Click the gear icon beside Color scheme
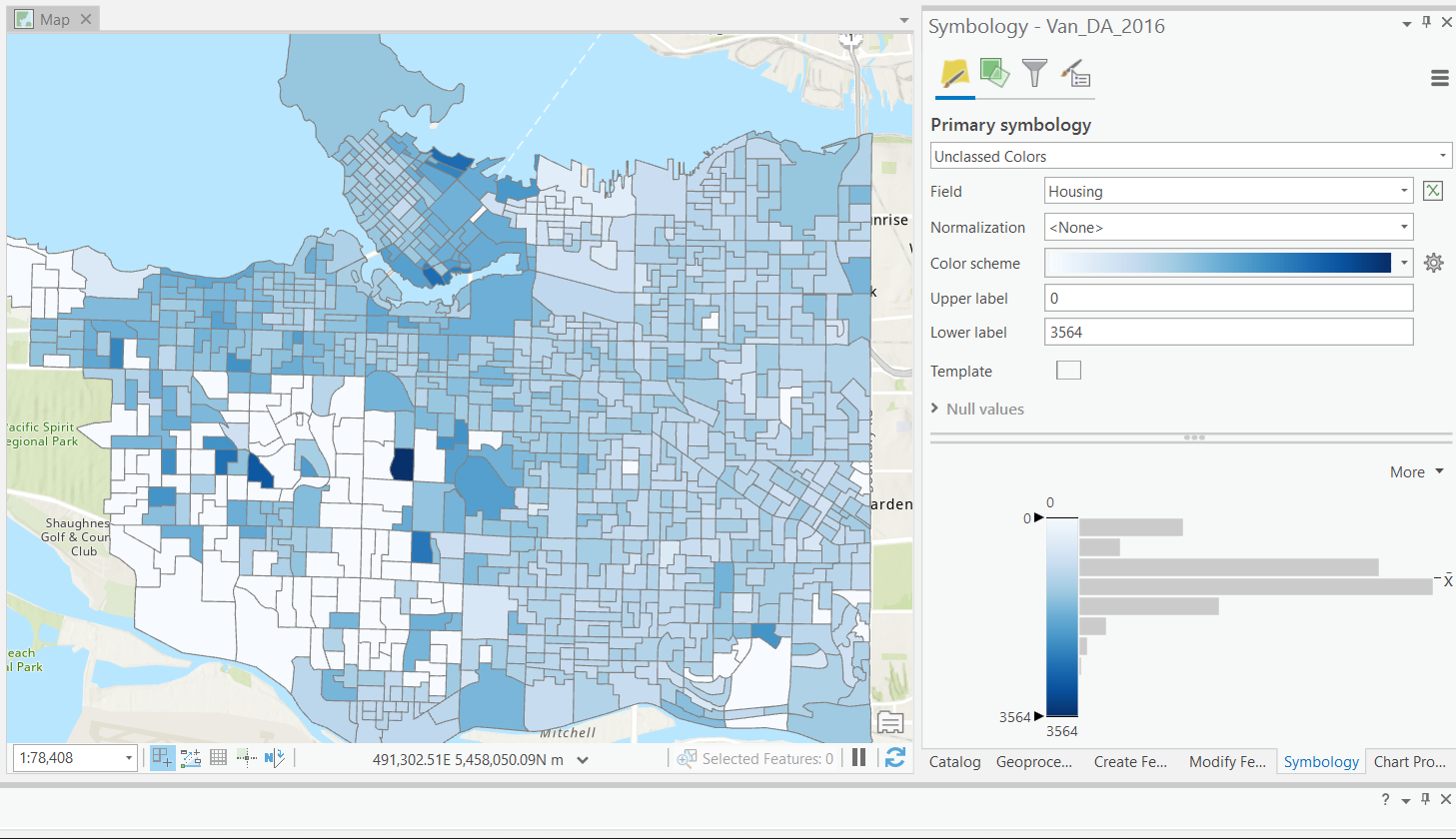The height and width of the screenshot is (839, 1456). point(1433,263)
